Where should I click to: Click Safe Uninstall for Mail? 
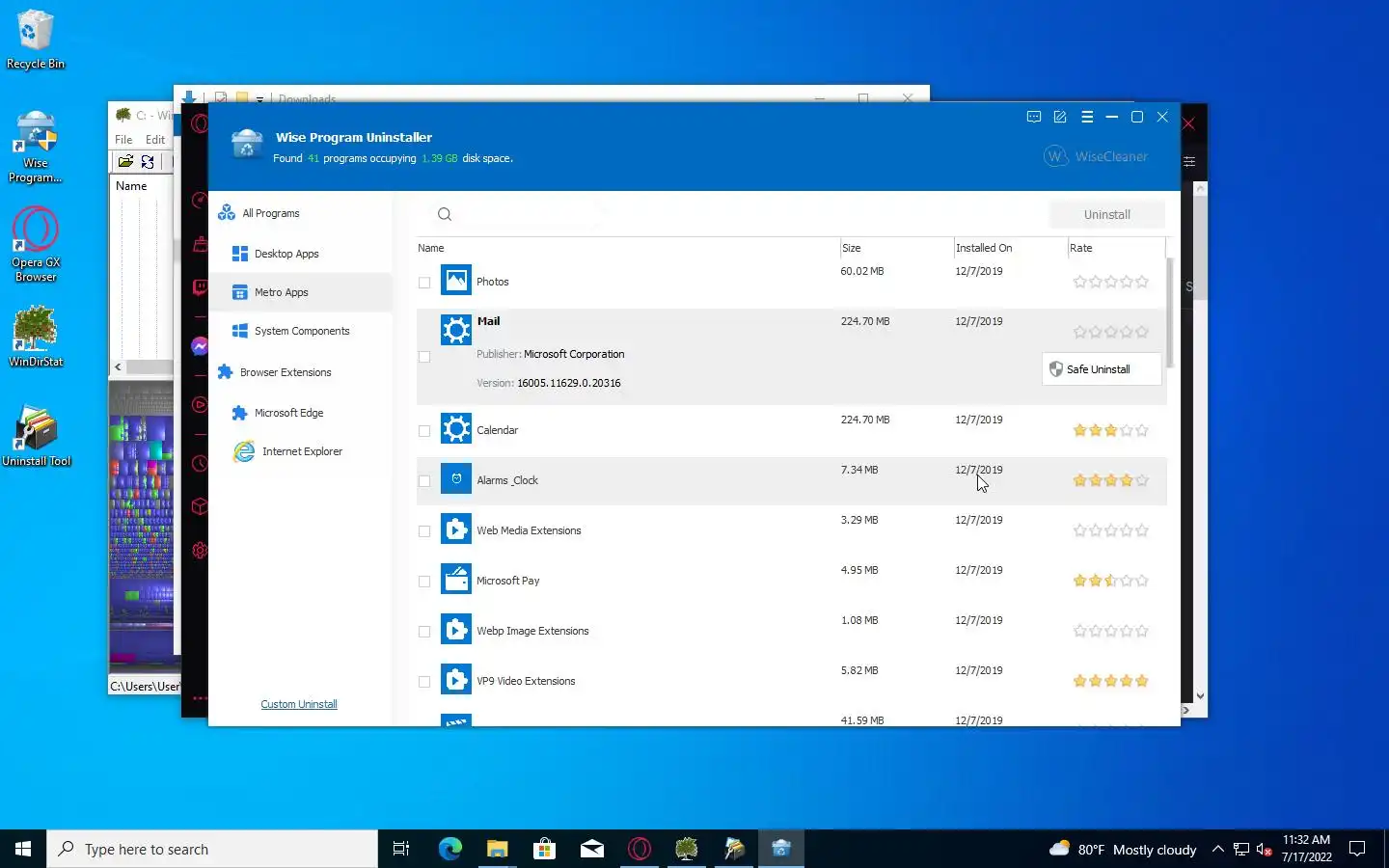tap(1102, 369)
